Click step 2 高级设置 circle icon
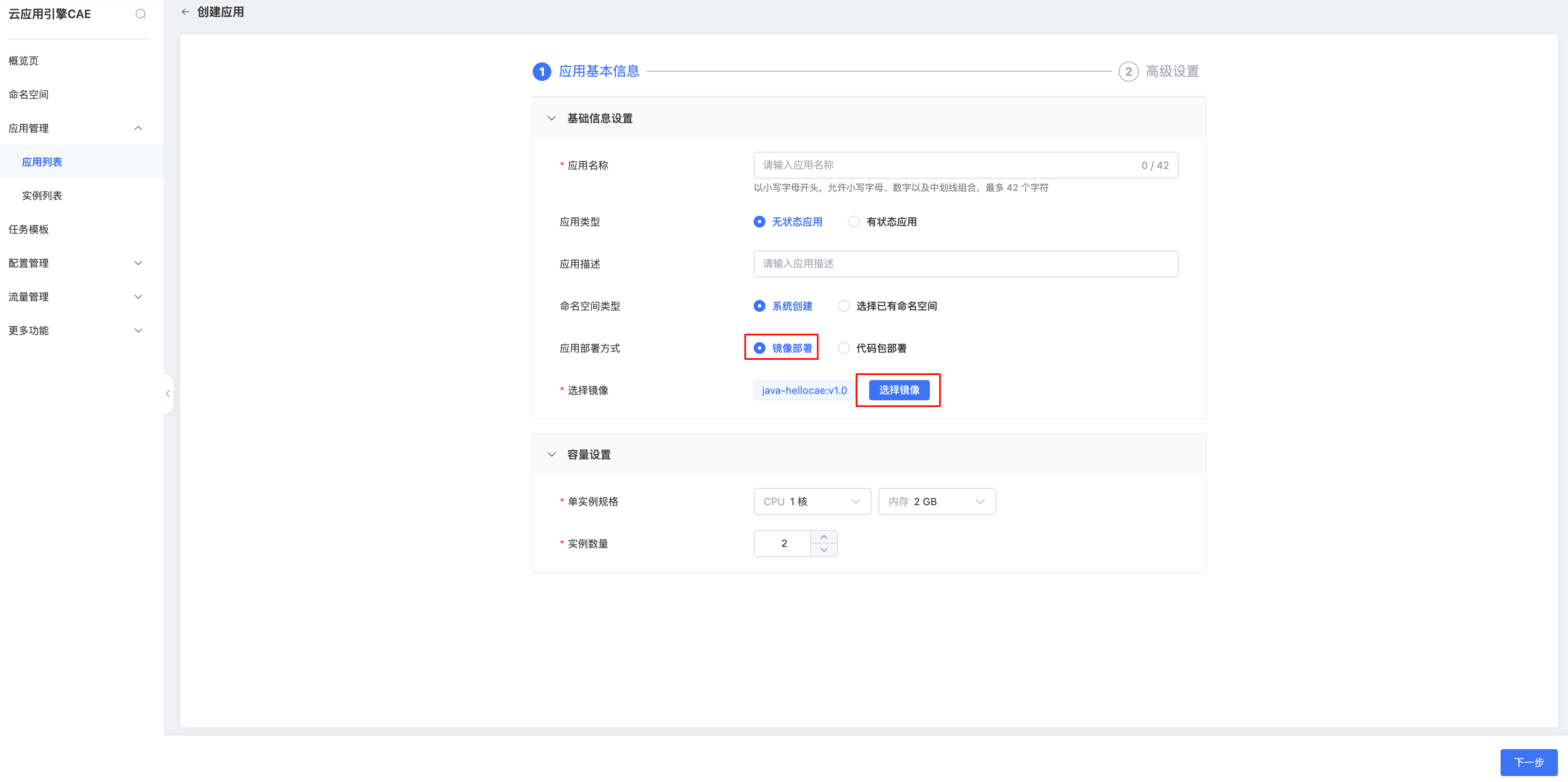The width and height of the screenshot is (1568, 782). pyautogui.click(x=1128, y=72)
